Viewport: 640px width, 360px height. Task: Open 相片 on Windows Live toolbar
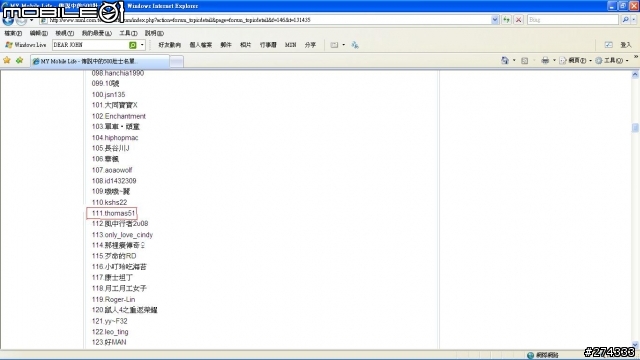[x=245, y=45]
